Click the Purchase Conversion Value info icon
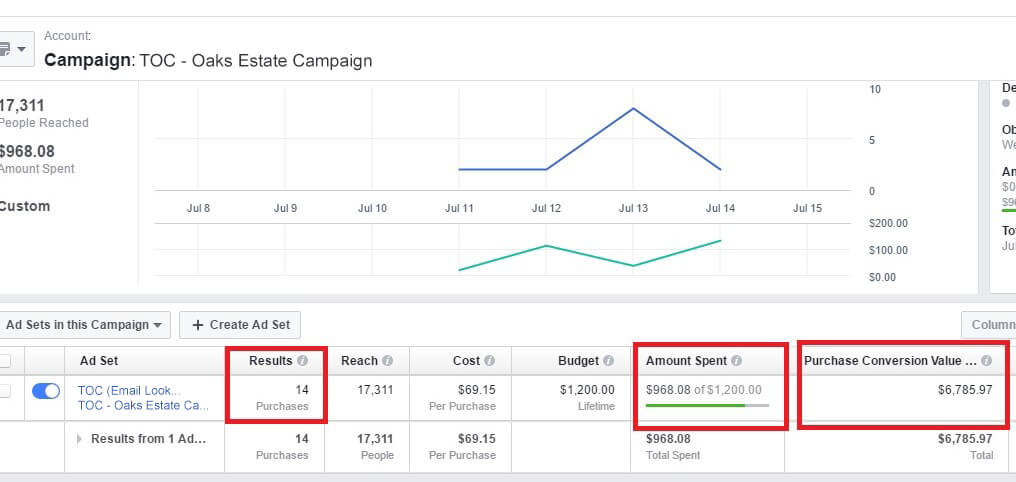The image size is (1016, 482). [986, 361]
